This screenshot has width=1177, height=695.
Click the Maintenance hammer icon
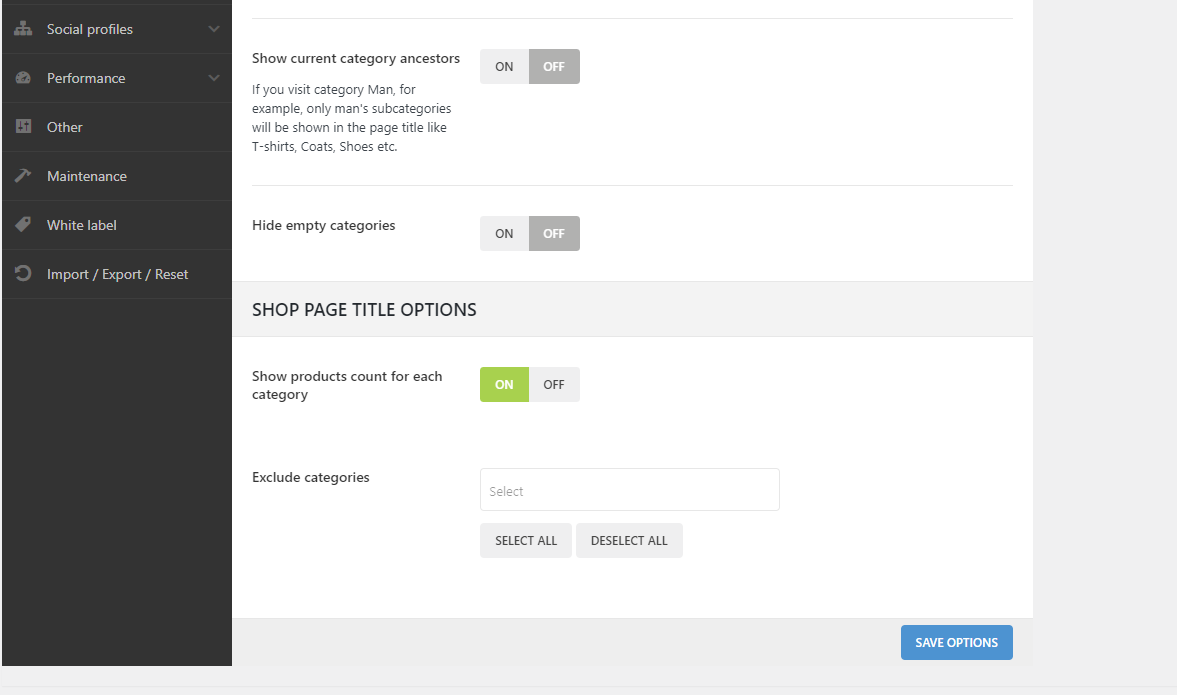click(23, 175)
